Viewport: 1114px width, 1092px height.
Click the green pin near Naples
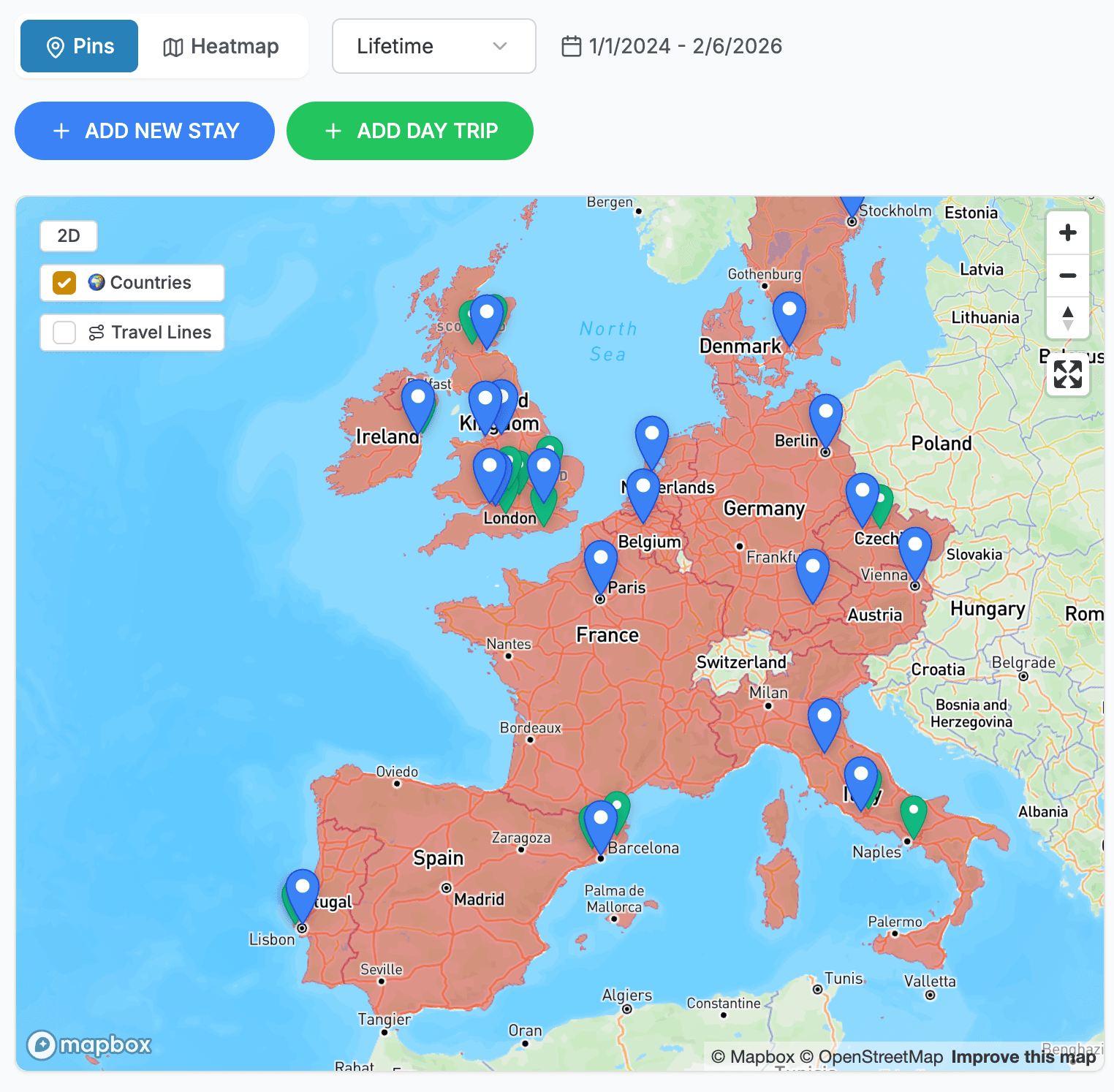click(913, 814)
